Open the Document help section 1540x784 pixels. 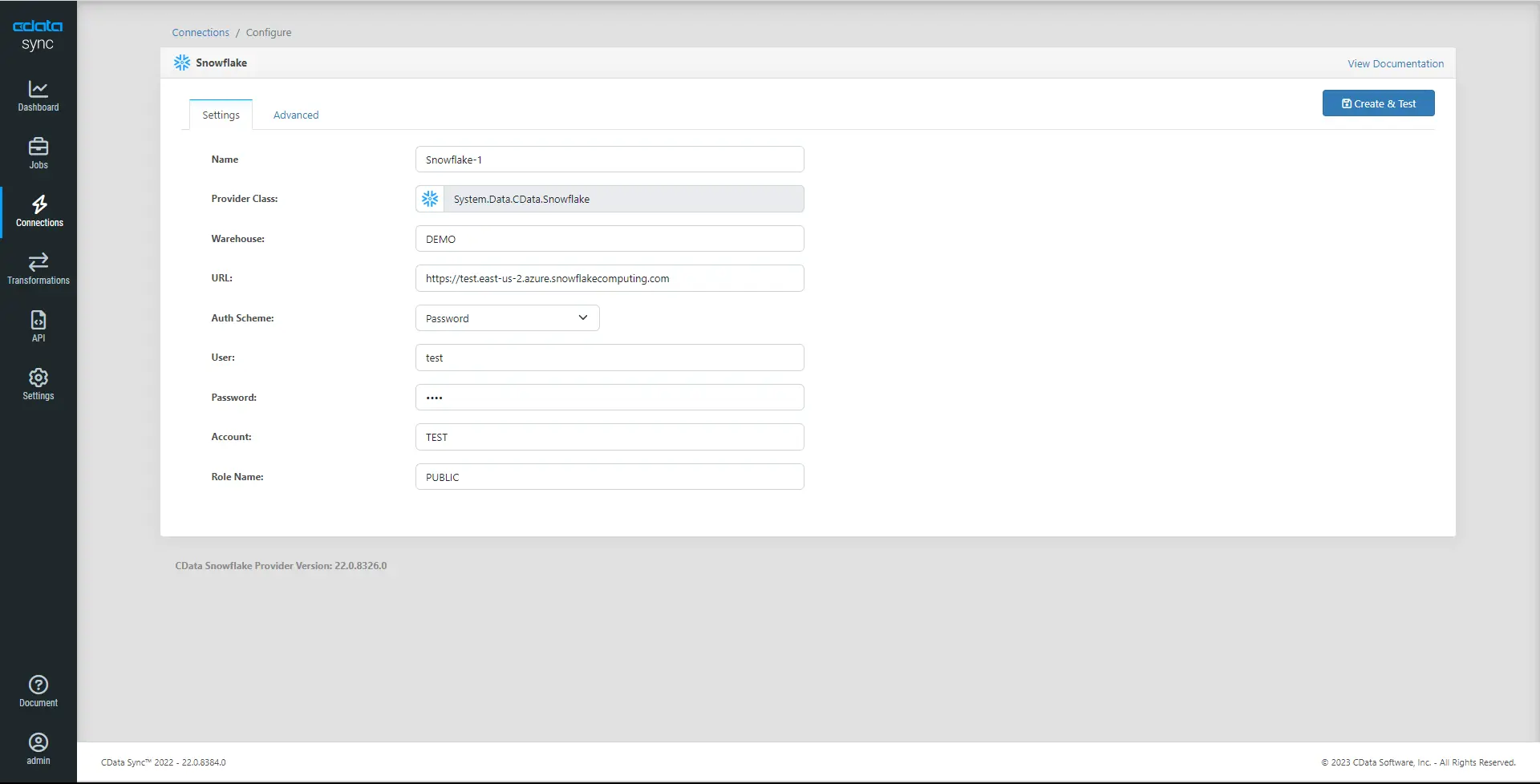coord(38,690)
